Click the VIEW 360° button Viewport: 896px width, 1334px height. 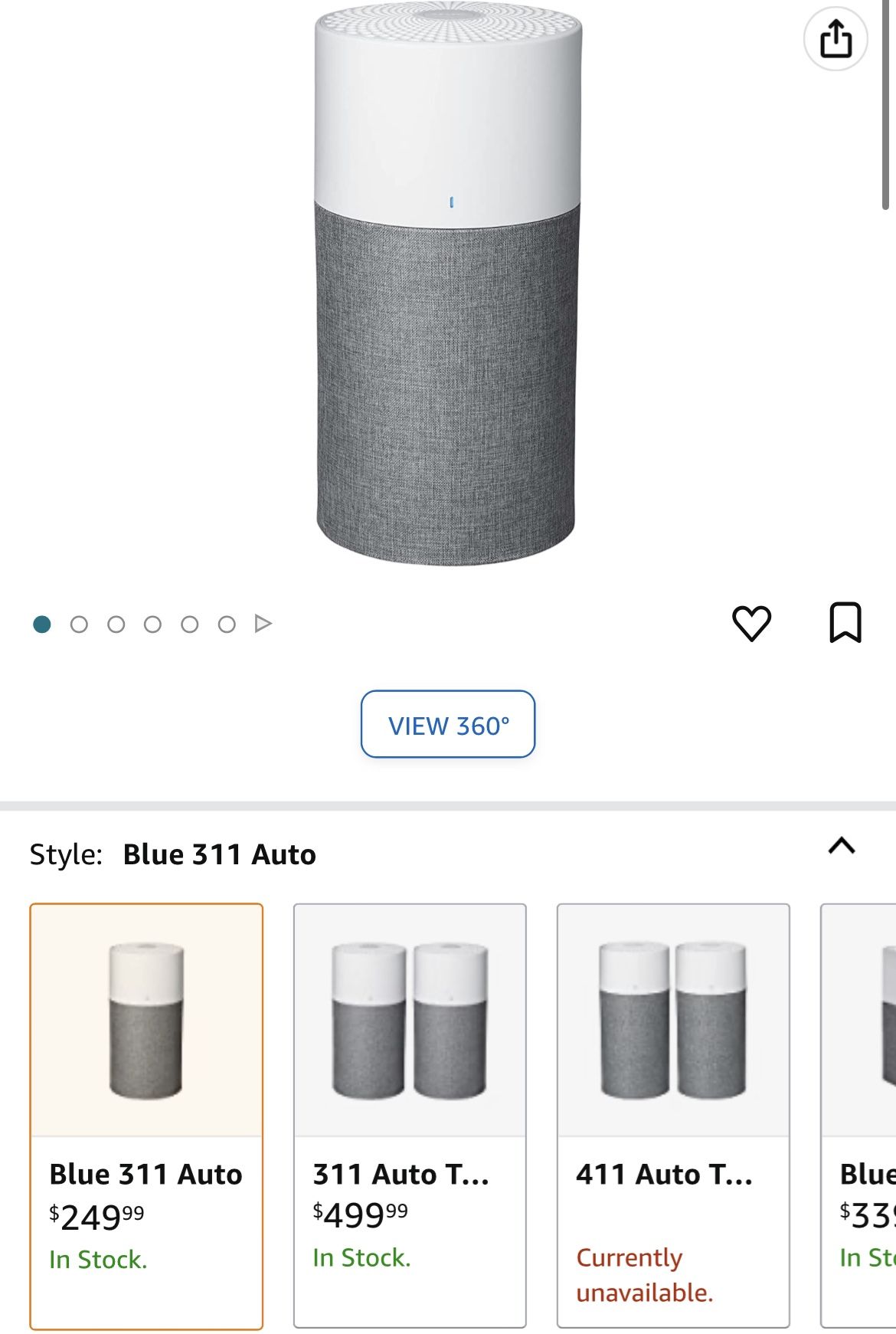click(x=448, y=724)
